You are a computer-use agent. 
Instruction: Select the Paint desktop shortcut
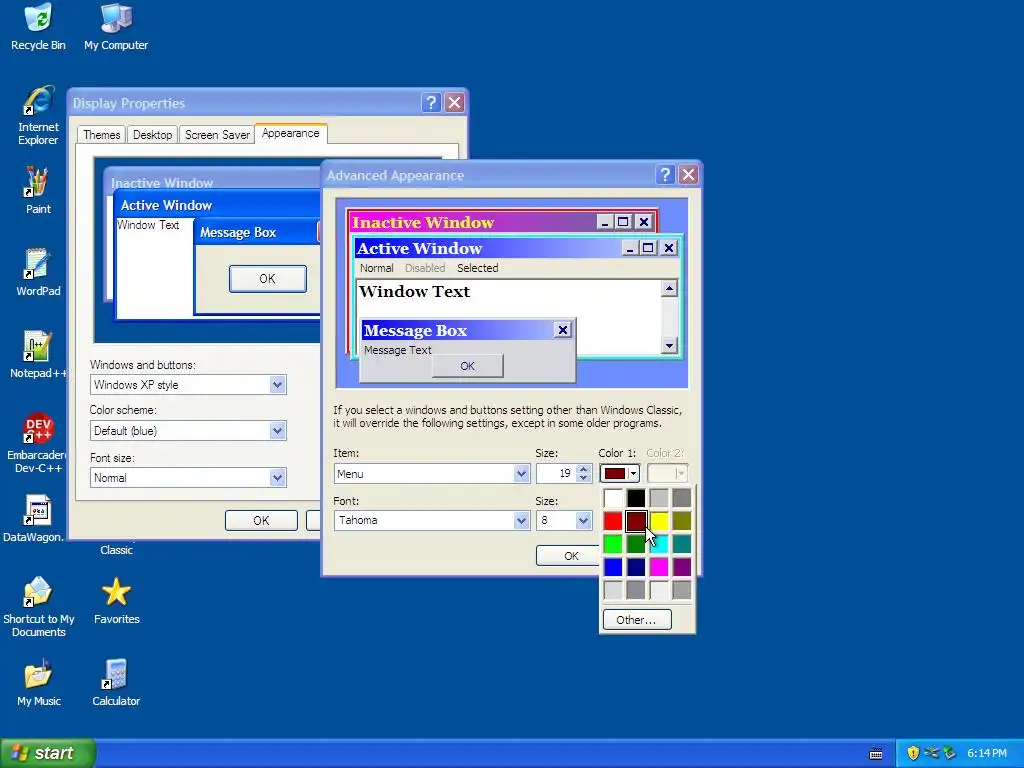point(38,190)
